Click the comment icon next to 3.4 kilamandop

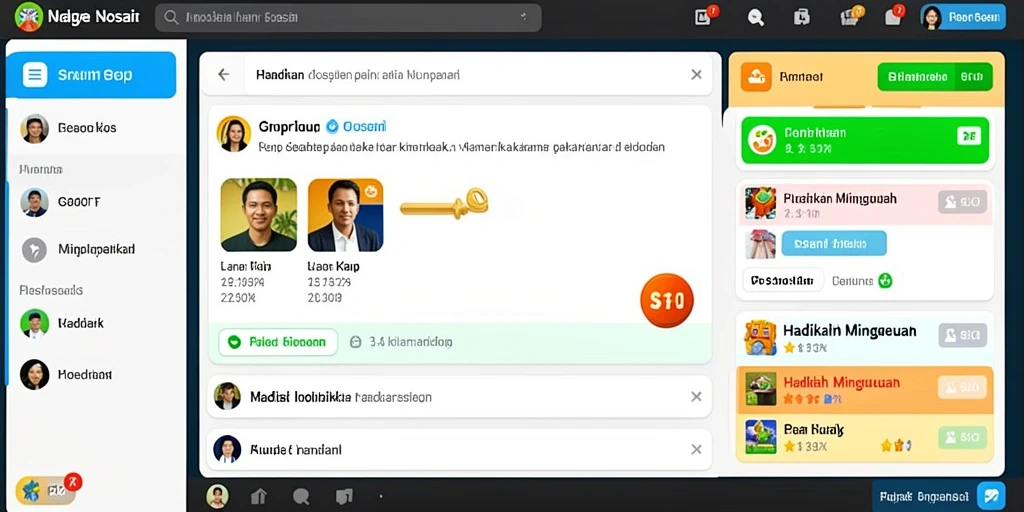(x=355, y=342)
